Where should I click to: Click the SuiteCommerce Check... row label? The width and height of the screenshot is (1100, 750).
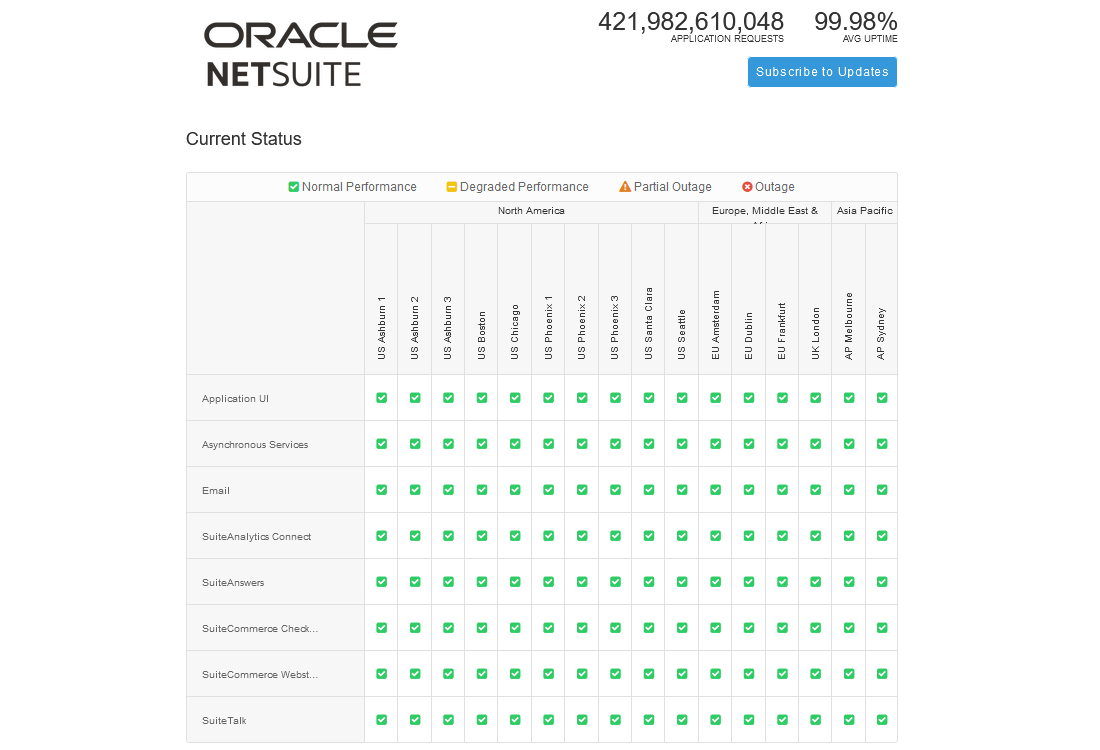coord(260,628)
